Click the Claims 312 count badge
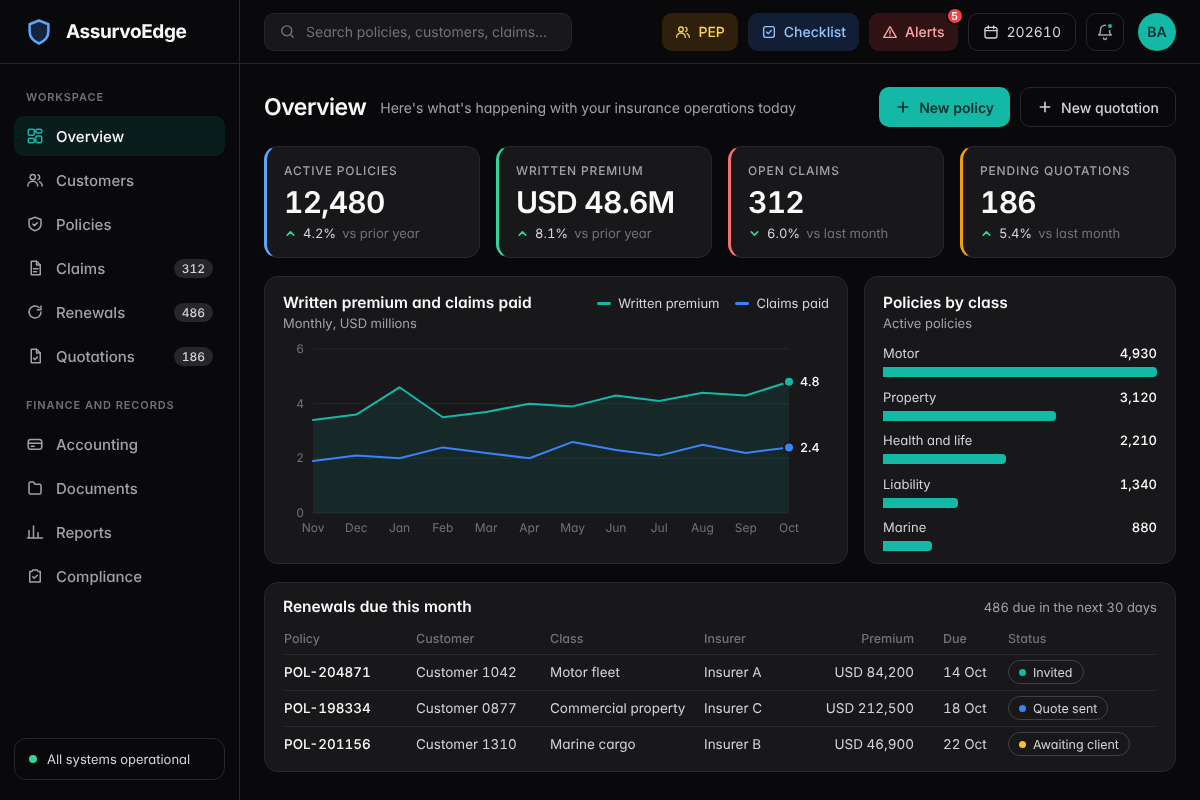1200x800 pixels. tap(193, 268)
